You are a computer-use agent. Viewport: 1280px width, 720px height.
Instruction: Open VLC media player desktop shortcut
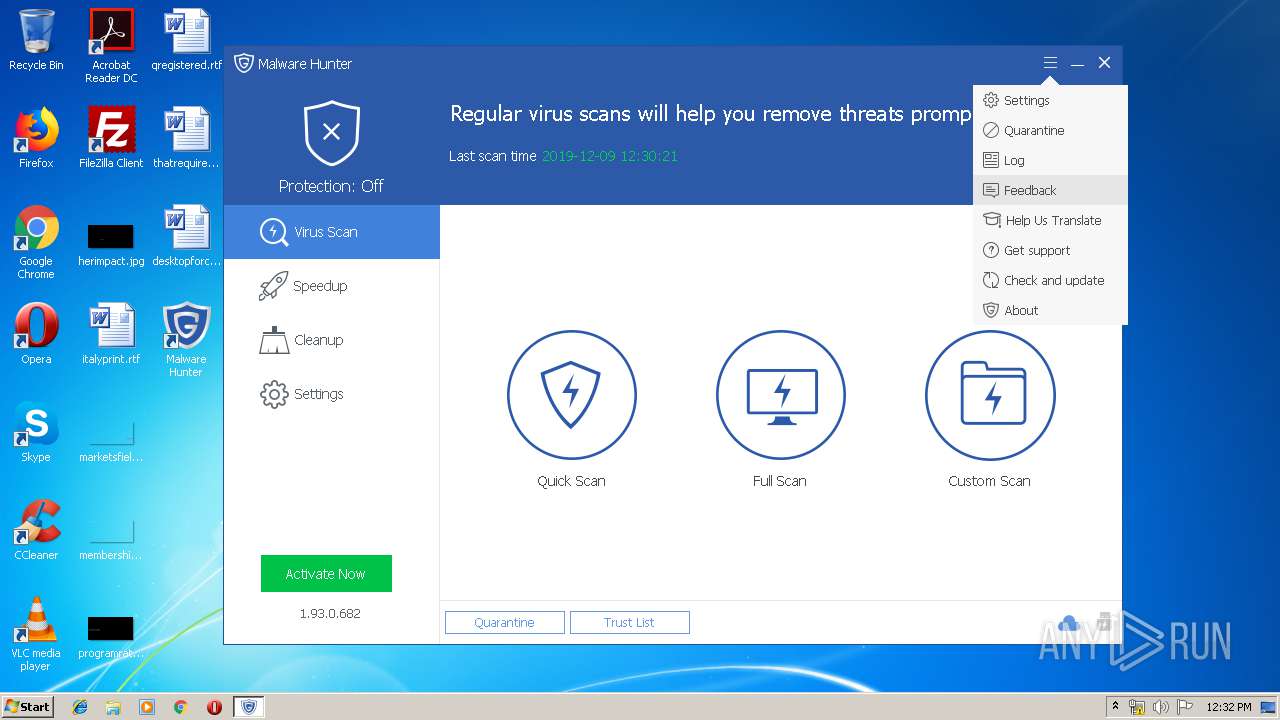pyautogui.click(x=36, y=634)
